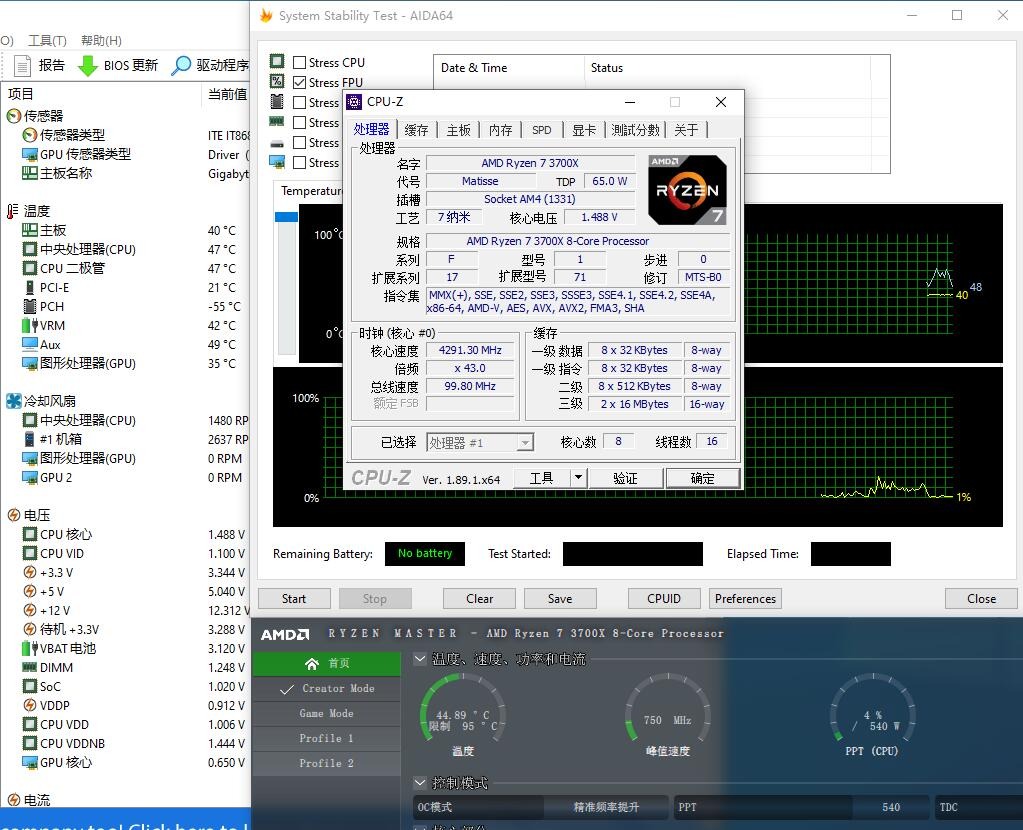This screenshot has height=830, width=1023.
Task: Click the home icon in Ryzen Master sidebar
Action: [x=312, y=664]
